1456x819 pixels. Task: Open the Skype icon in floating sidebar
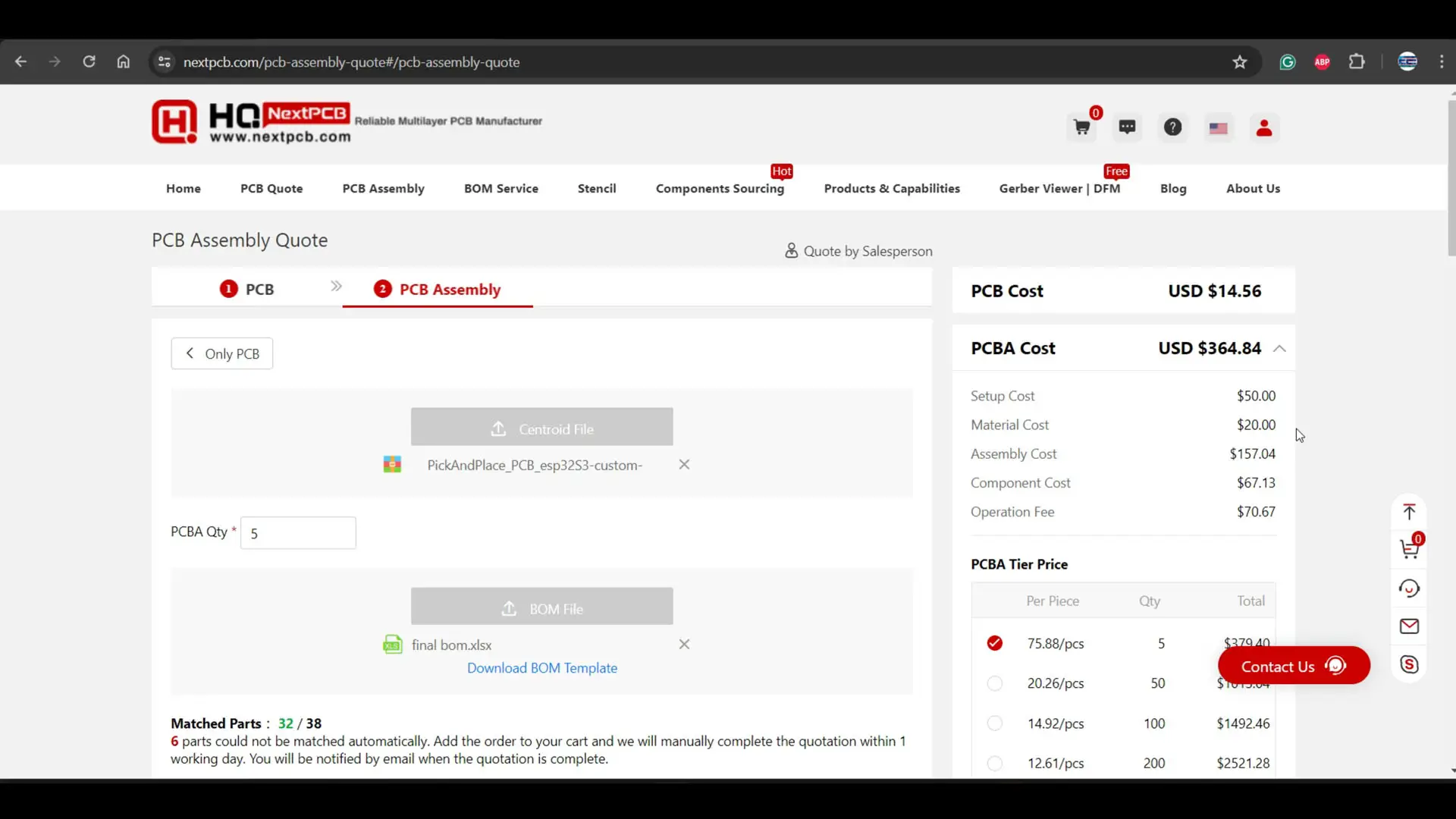1409,665
